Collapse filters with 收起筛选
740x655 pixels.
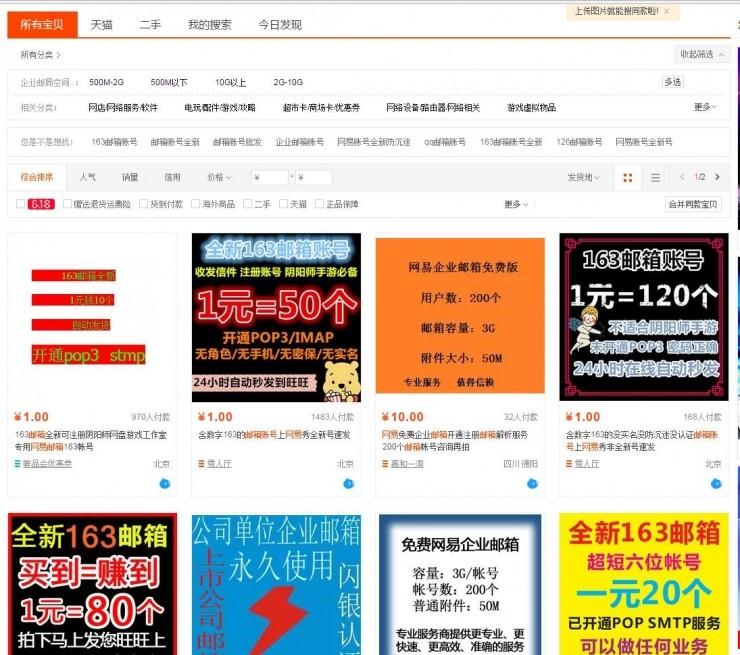pyautogui.click(x=702, y=55)
